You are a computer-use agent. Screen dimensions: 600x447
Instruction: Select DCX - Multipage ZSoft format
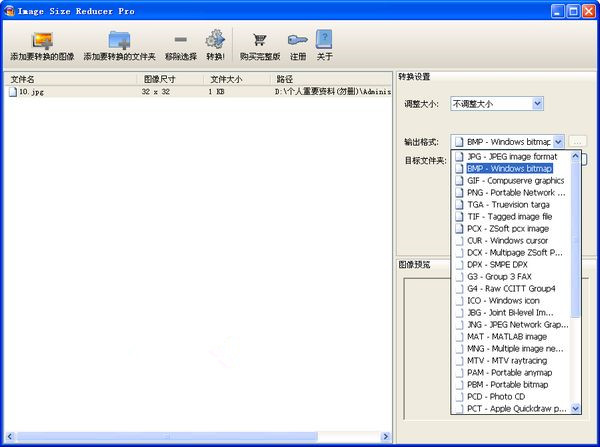pyautogui.click(x=511, y=253)
